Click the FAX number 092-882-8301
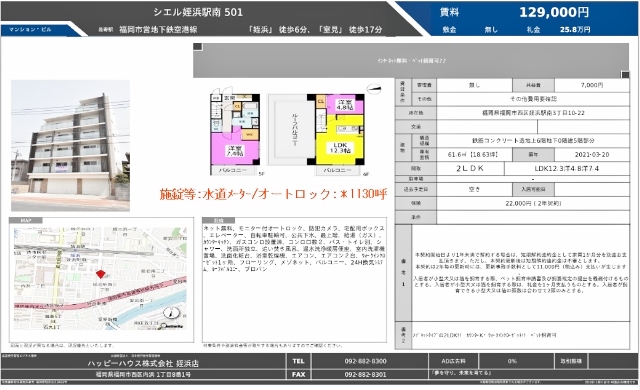This screenshot has height=390, width=640. 365,374
